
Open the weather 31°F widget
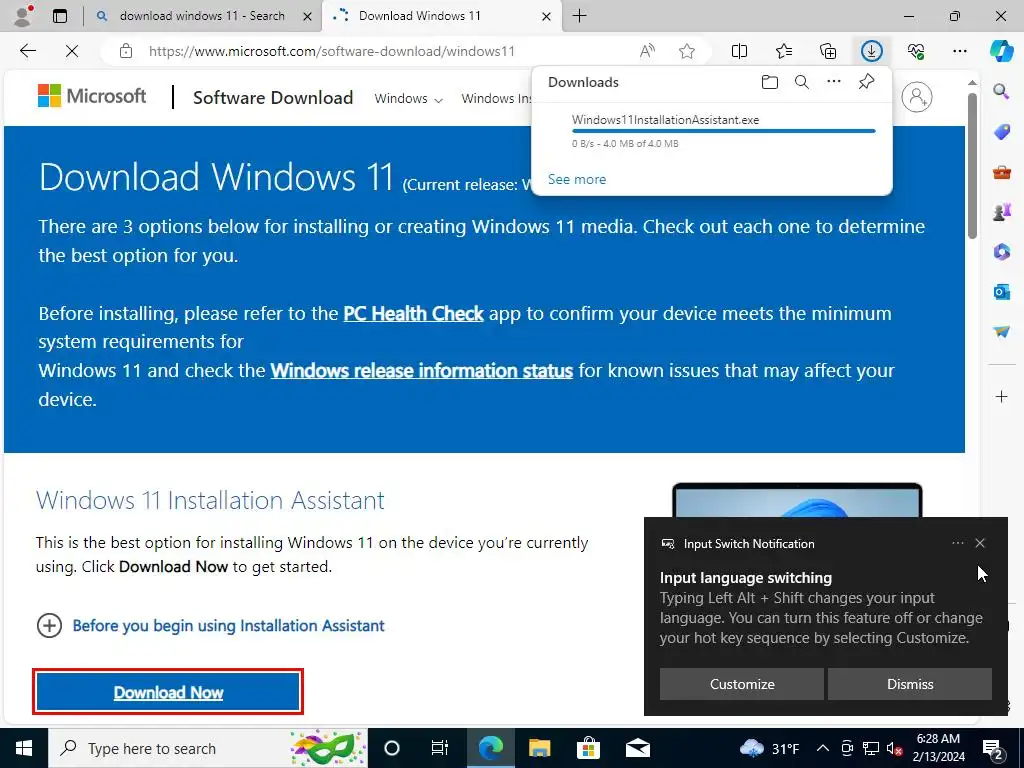pos(770,748)
